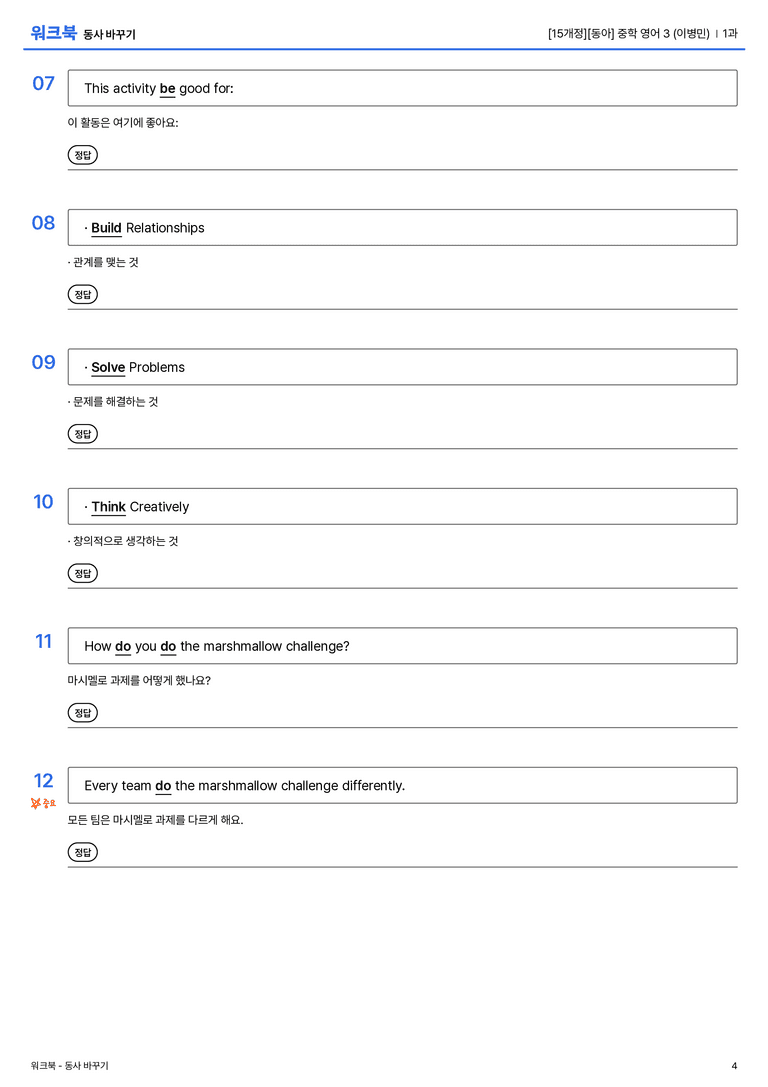The width and height of the screenshot is (768, 1087).
Task: Click the orange 중요 star mark
Action: (43, 803)
